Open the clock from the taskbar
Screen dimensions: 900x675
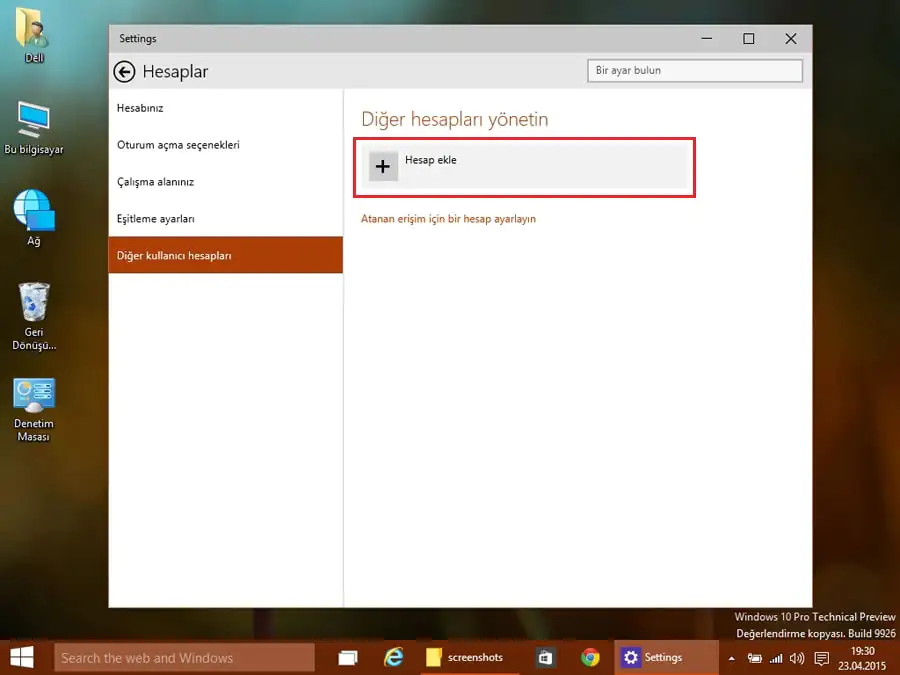coord(860,657)
